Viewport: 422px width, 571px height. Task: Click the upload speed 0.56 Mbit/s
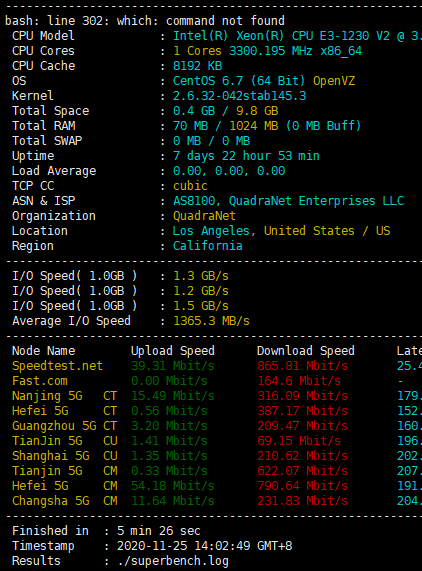pyautogui.click(x=169, y=410)
